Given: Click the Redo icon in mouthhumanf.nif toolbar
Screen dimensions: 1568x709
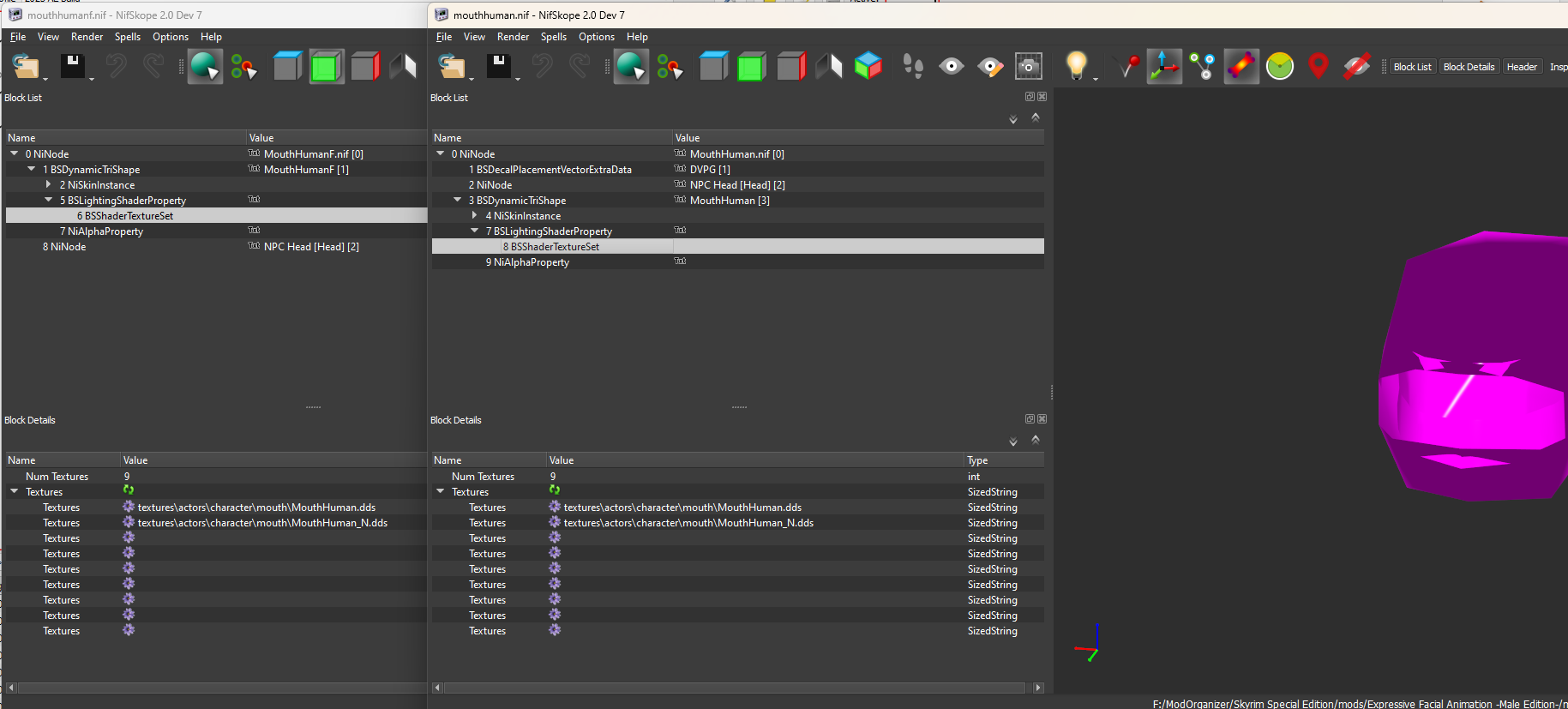Looking at the screenshot, I should [x=154, y=66].
